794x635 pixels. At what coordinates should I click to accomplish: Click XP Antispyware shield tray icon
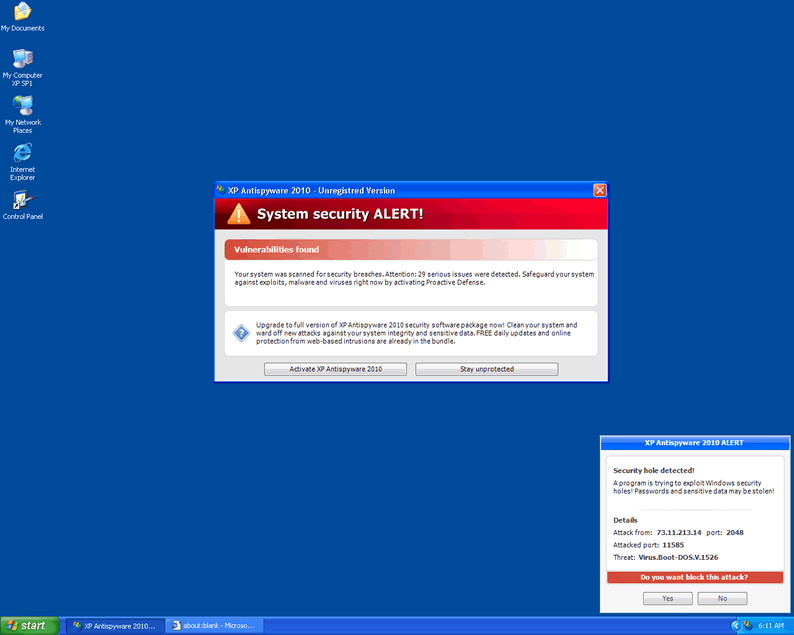click(747, 625)
